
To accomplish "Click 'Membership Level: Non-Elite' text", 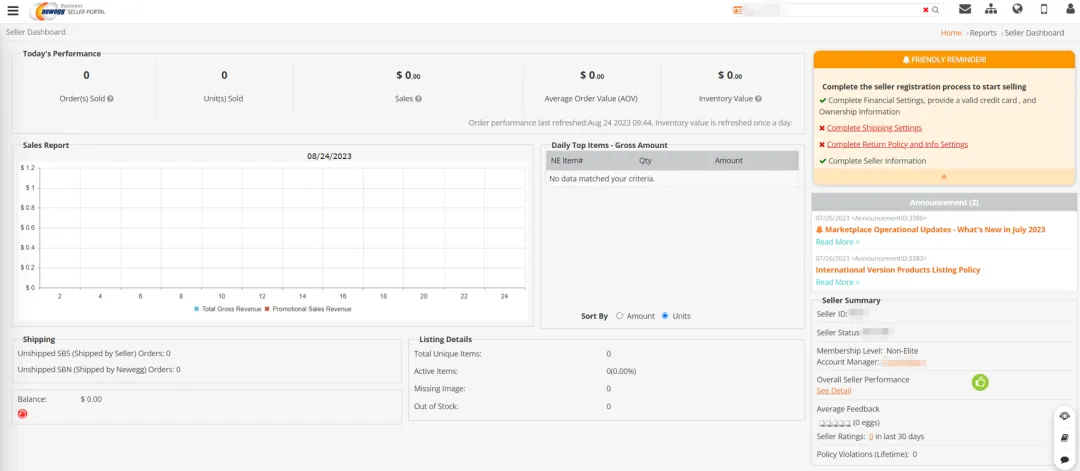I will pyautogui.click(x=867, y=350).
